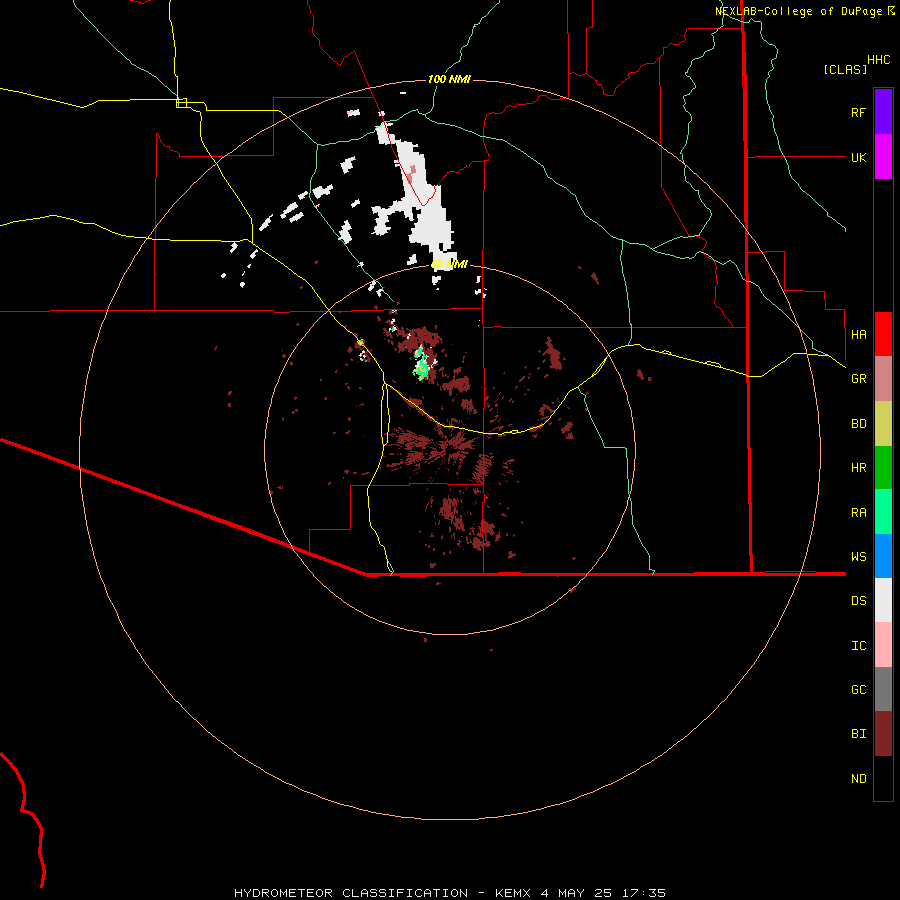
Task: Click the UK magenta legend swatch
Action: 883,157
